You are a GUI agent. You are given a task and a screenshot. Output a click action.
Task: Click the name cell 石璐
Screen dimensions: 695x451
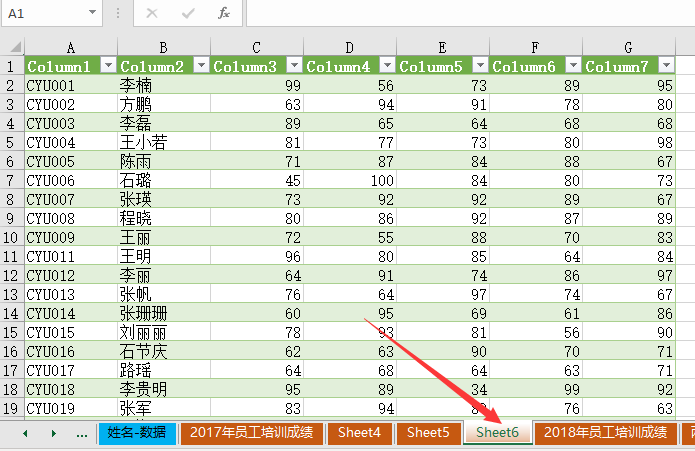point(164,181)
